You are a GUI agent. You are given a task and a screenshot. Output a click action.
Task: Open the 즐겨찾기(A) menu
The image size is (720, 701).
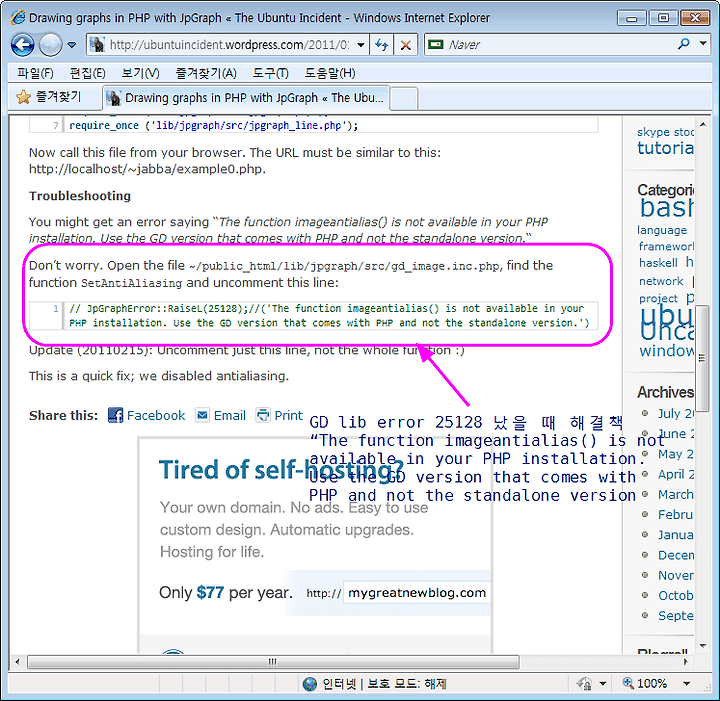206,73
